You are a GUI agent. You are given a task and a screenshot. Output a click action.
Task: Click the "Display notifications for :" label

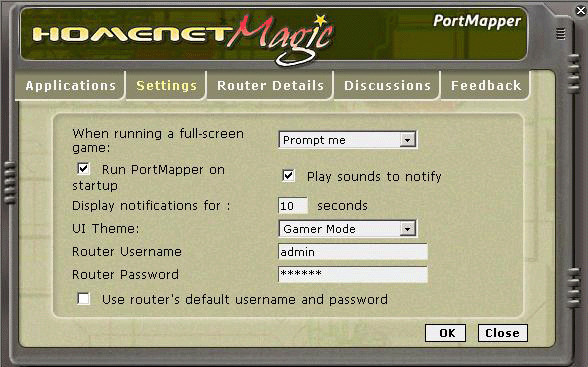[x=151, y=206]
